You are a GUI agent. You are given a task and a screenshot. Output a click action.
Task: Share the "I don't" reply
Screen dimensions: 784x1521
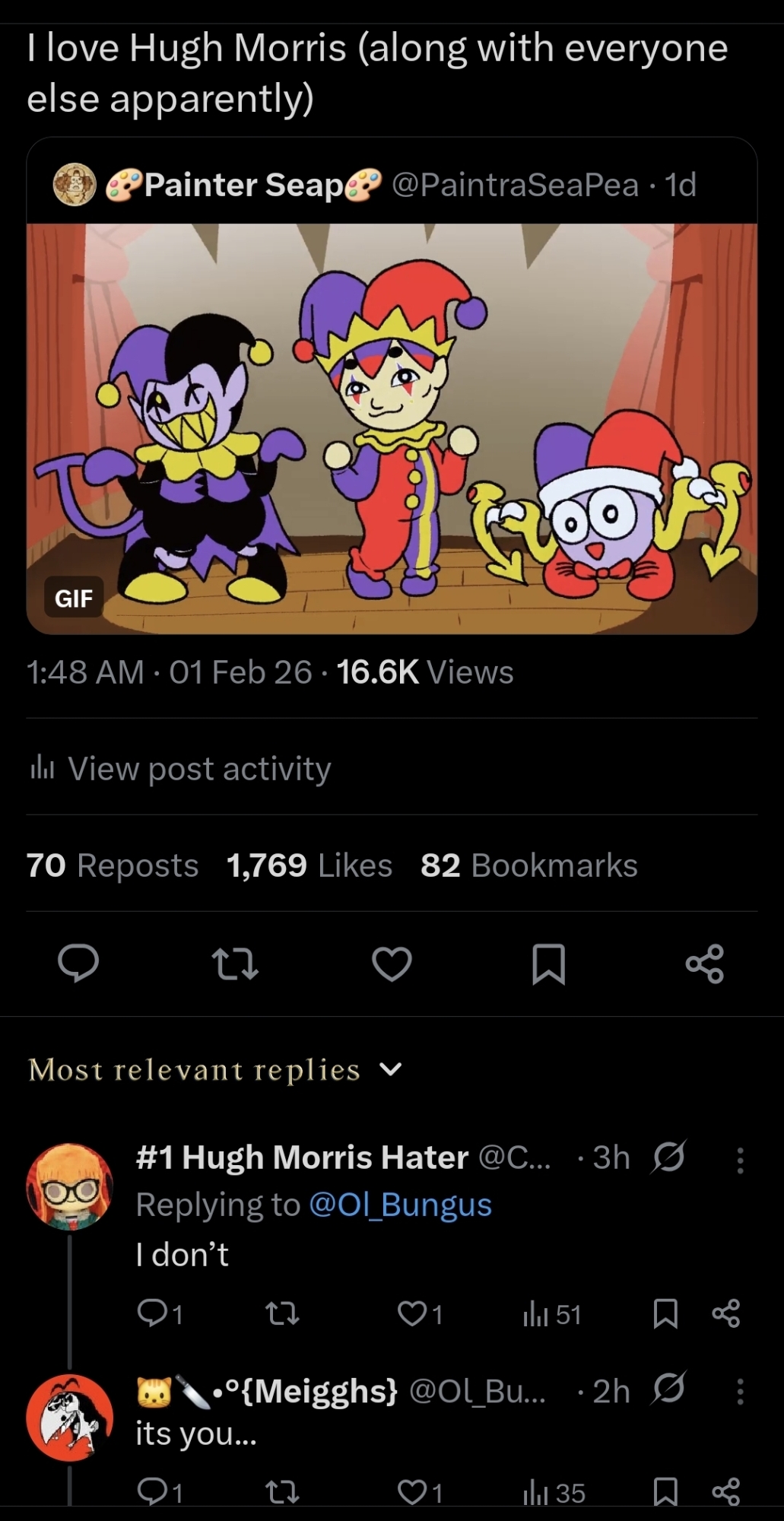725,1313
